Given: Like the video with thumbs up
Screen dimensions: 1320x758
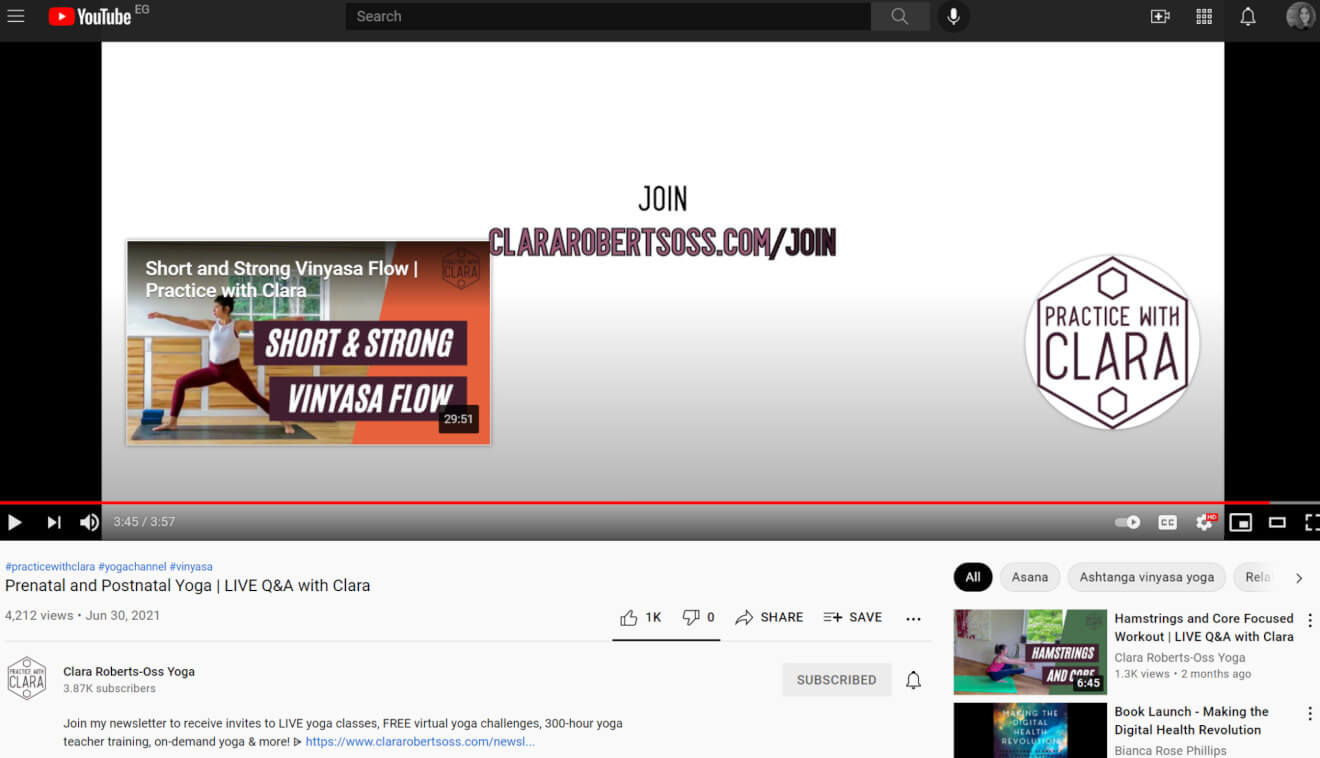Looking at the screenshot, I should point(640,618).
